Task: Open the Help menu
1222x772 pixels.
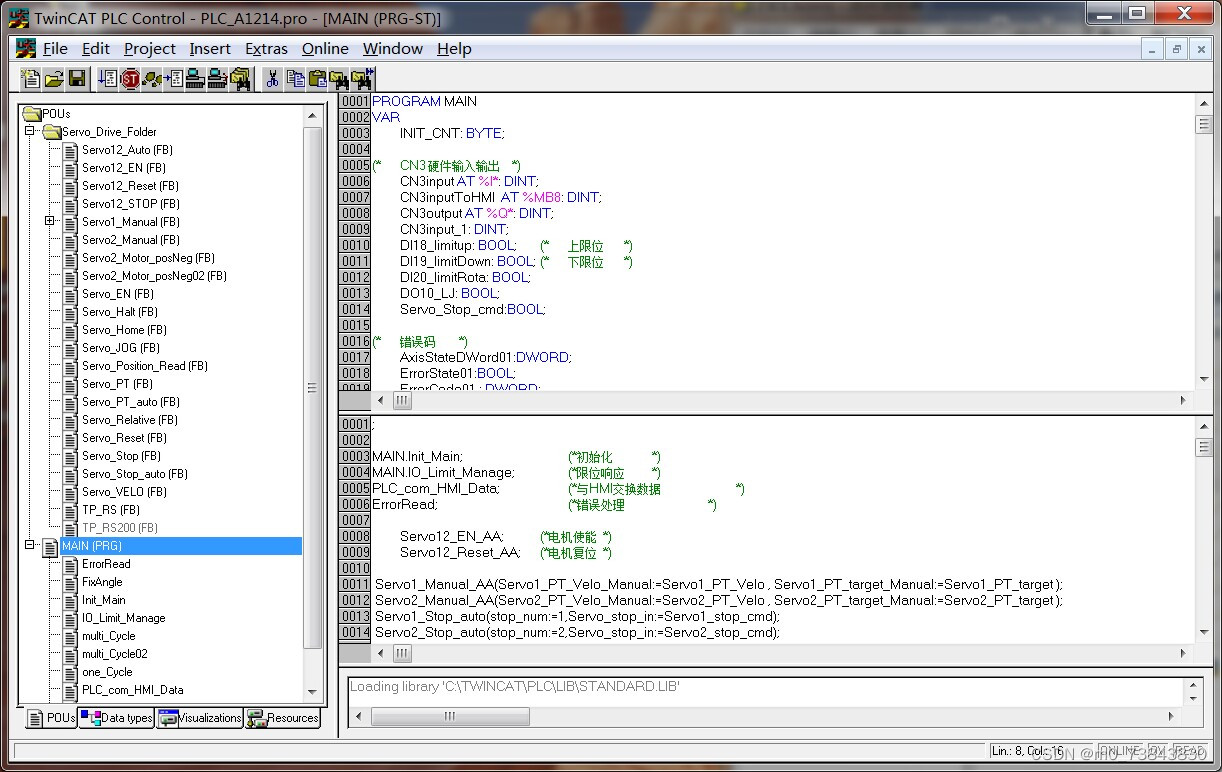Action: [x=454, y=49]
